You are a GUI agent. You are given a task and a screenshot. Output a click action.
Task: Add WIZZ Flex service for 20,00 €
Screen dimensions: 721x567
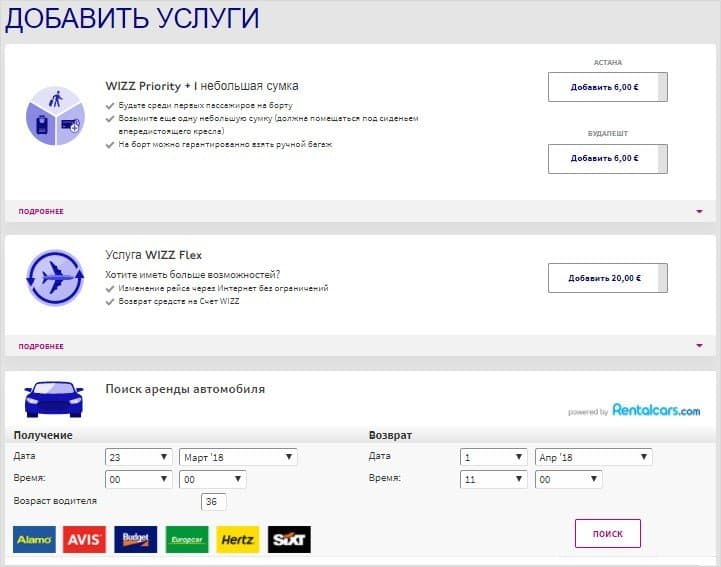(x=608, y=278)
